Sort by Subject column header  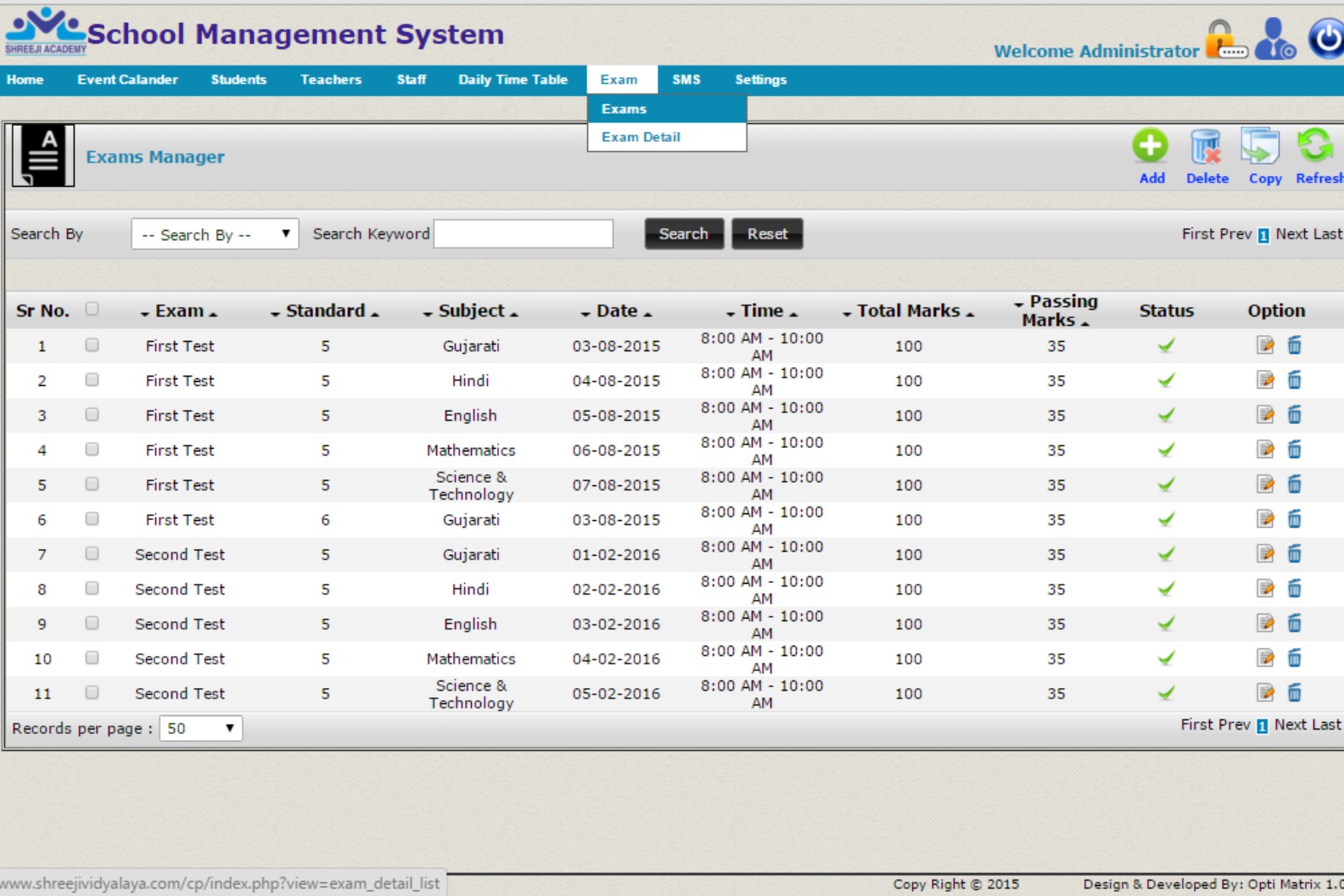[471, 311]
